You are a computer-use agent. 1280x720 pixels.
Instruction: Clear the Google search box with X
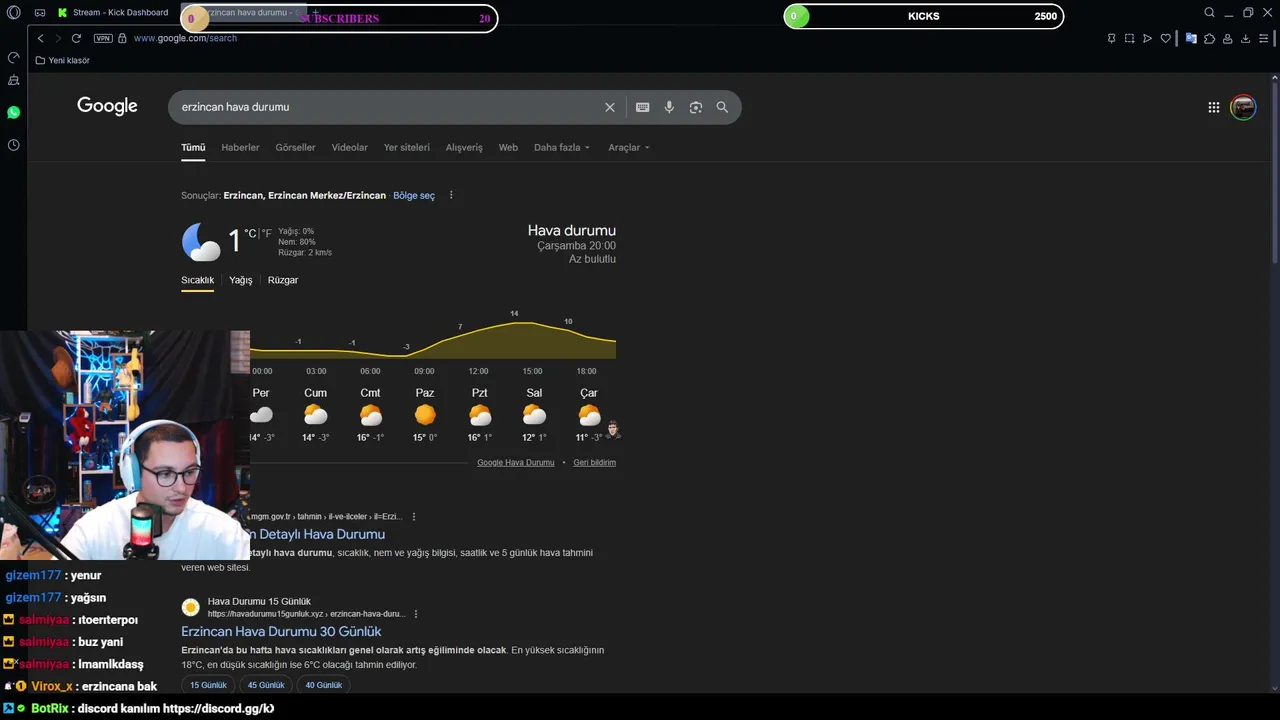point(610,107)
